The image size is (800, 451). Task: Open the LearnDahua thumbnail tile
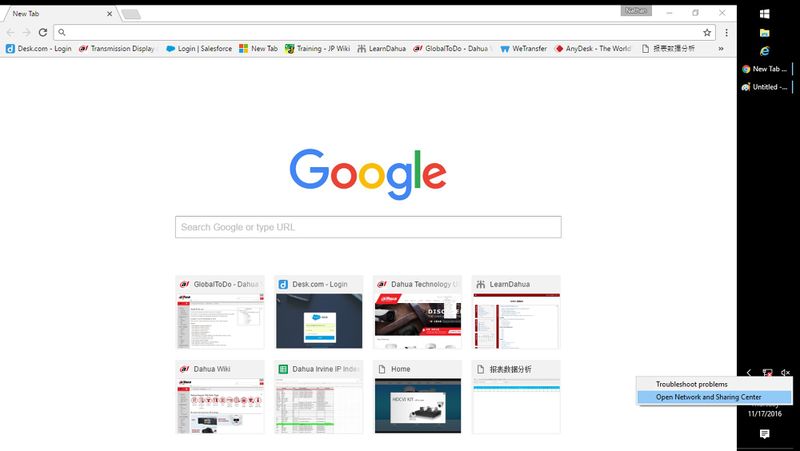pyautogui.click(x=516, y=312)
